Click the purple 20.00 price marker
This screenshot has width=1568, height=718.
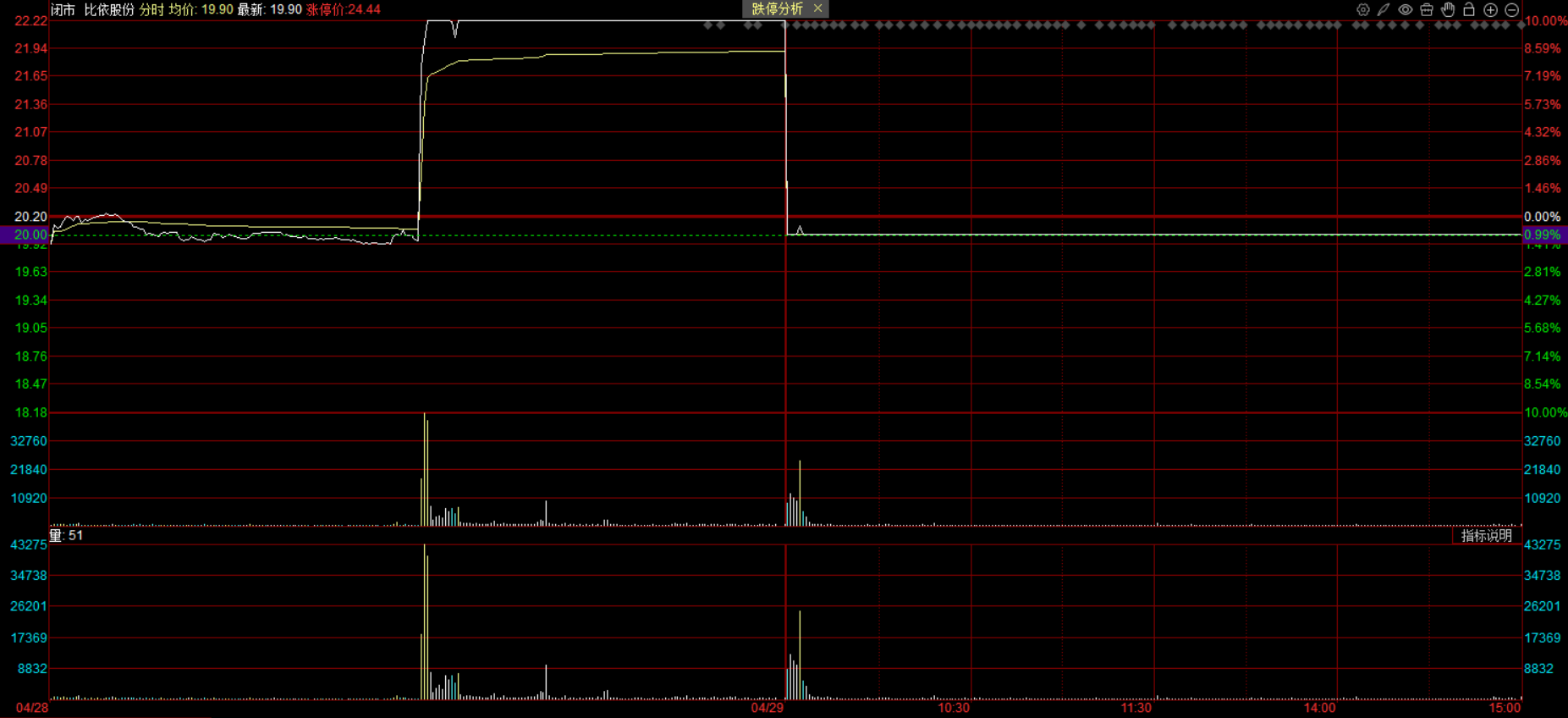click(x=25, y=235)
